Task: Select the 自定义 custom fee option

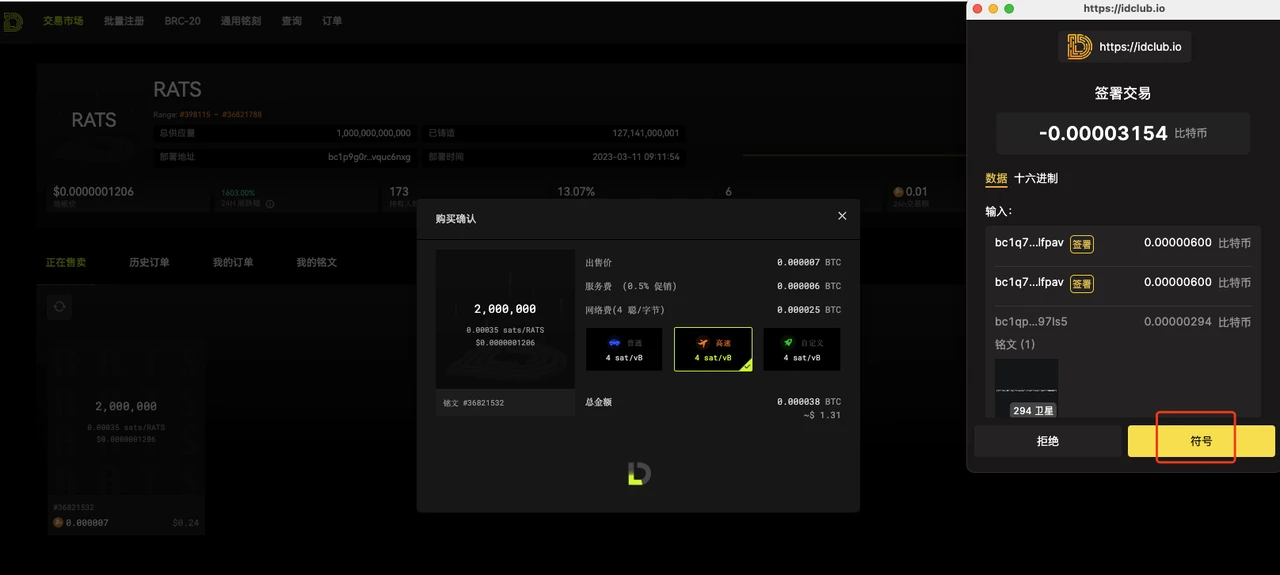Action: coord(801,349)
